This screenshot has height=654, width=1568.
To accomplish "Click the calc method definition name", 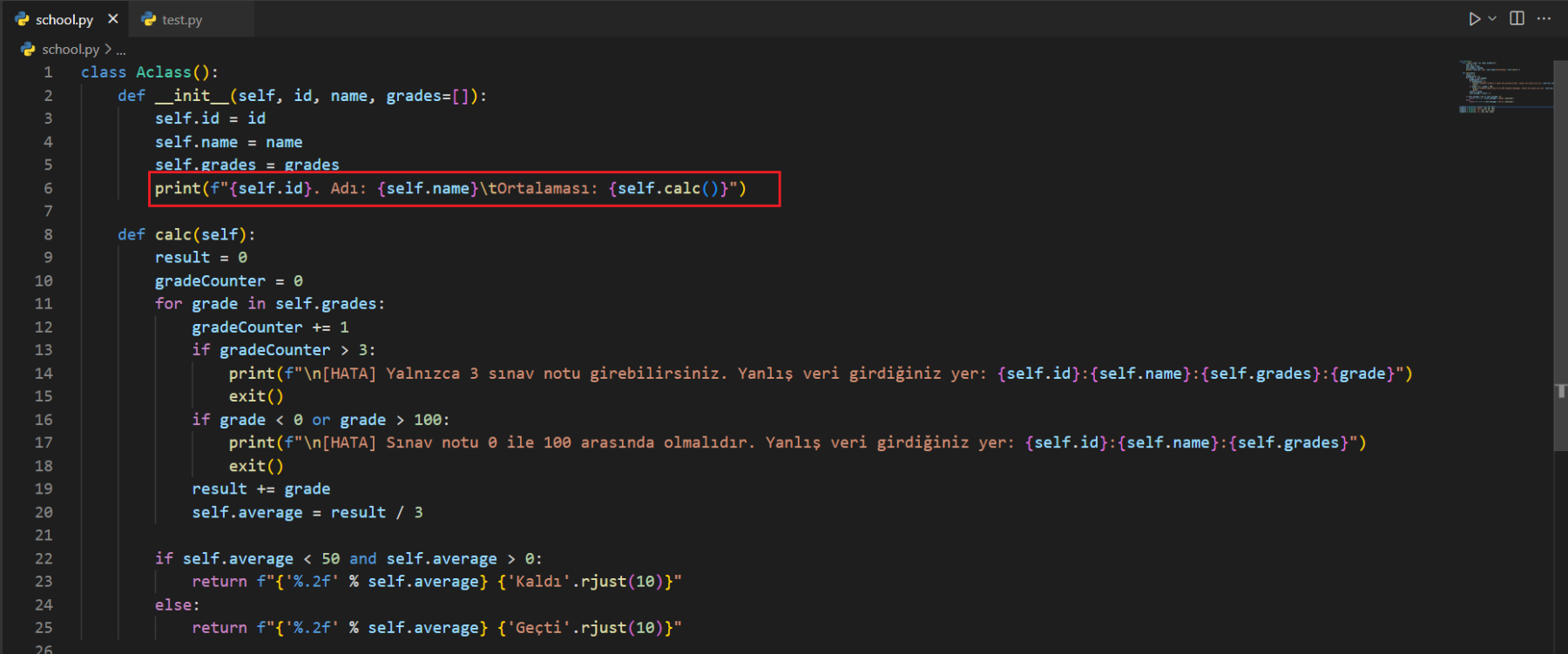I will tap(173, 234).
